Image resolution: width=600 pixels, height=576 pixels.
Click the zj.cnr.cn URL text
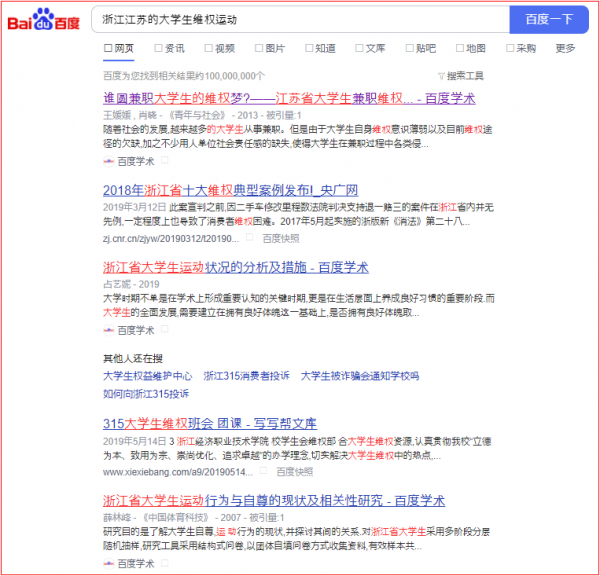point(171,239)
